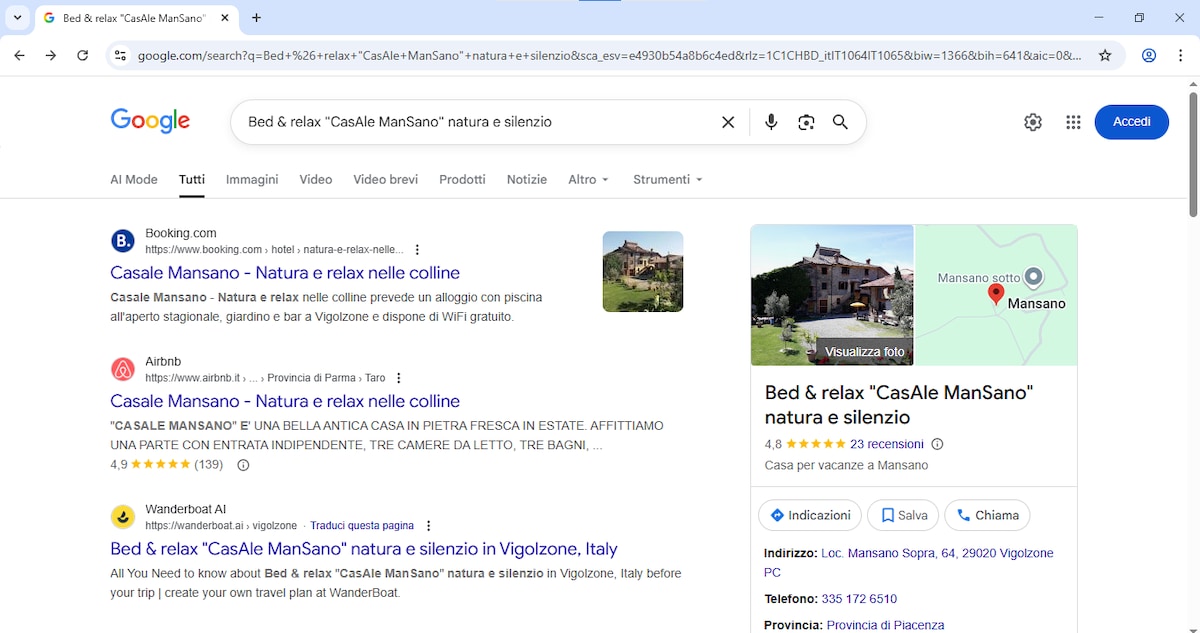Click the Booking.com result thumbnail image
1200x633 pixels.
tap(643, 272)
